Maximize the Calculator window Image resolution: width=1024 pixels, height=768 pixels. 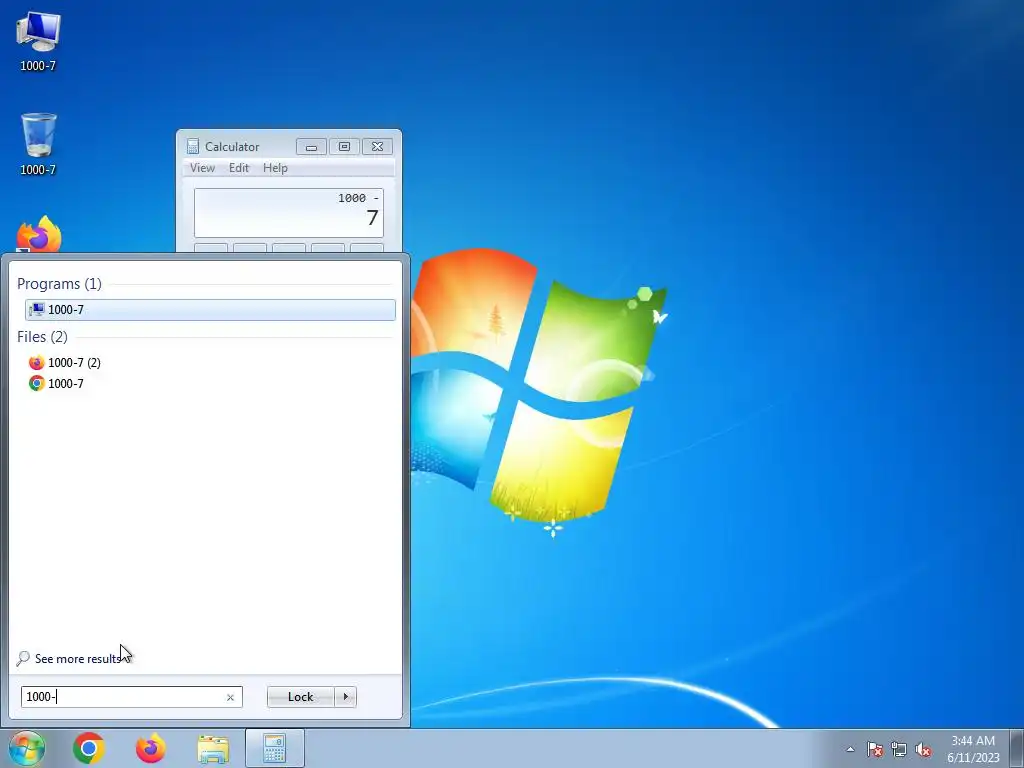(x=344, y=147)
